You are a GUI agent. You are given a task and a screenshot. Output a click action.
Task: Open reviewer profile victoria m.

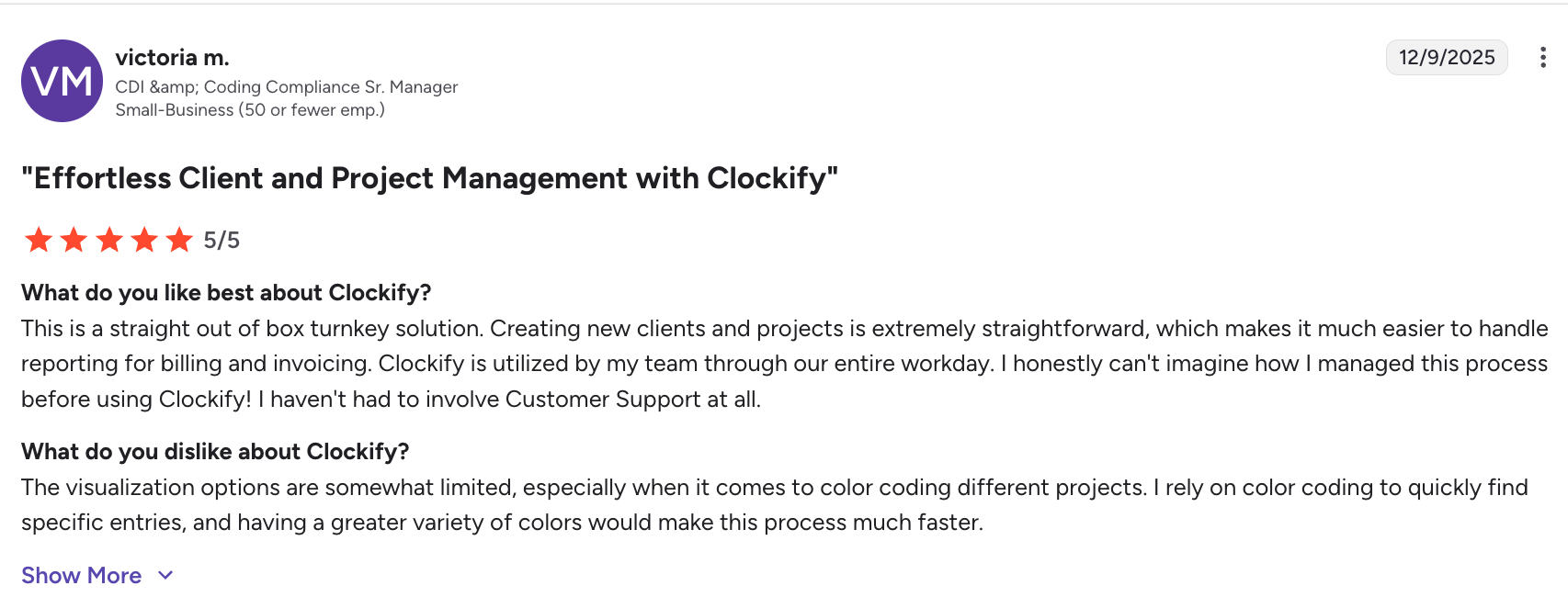172,56
